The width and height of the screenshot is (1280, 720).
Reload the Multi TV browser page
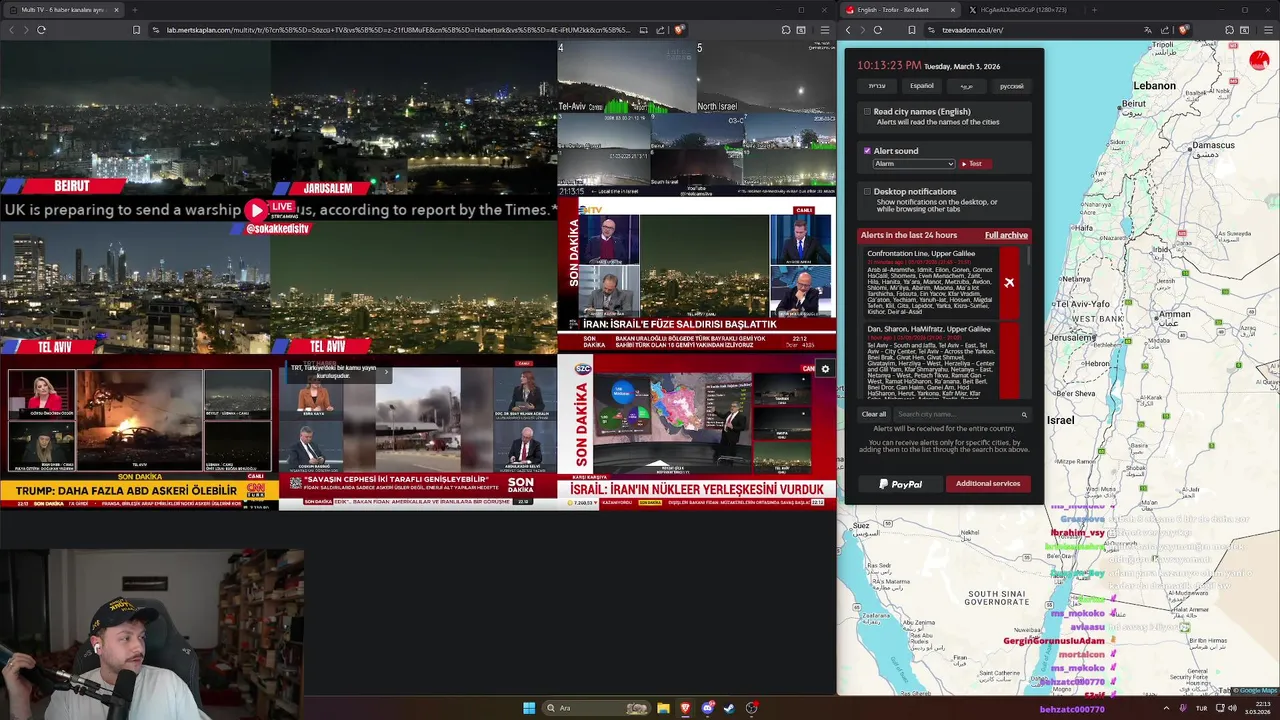pyautogui.click(x=41, y=30)
